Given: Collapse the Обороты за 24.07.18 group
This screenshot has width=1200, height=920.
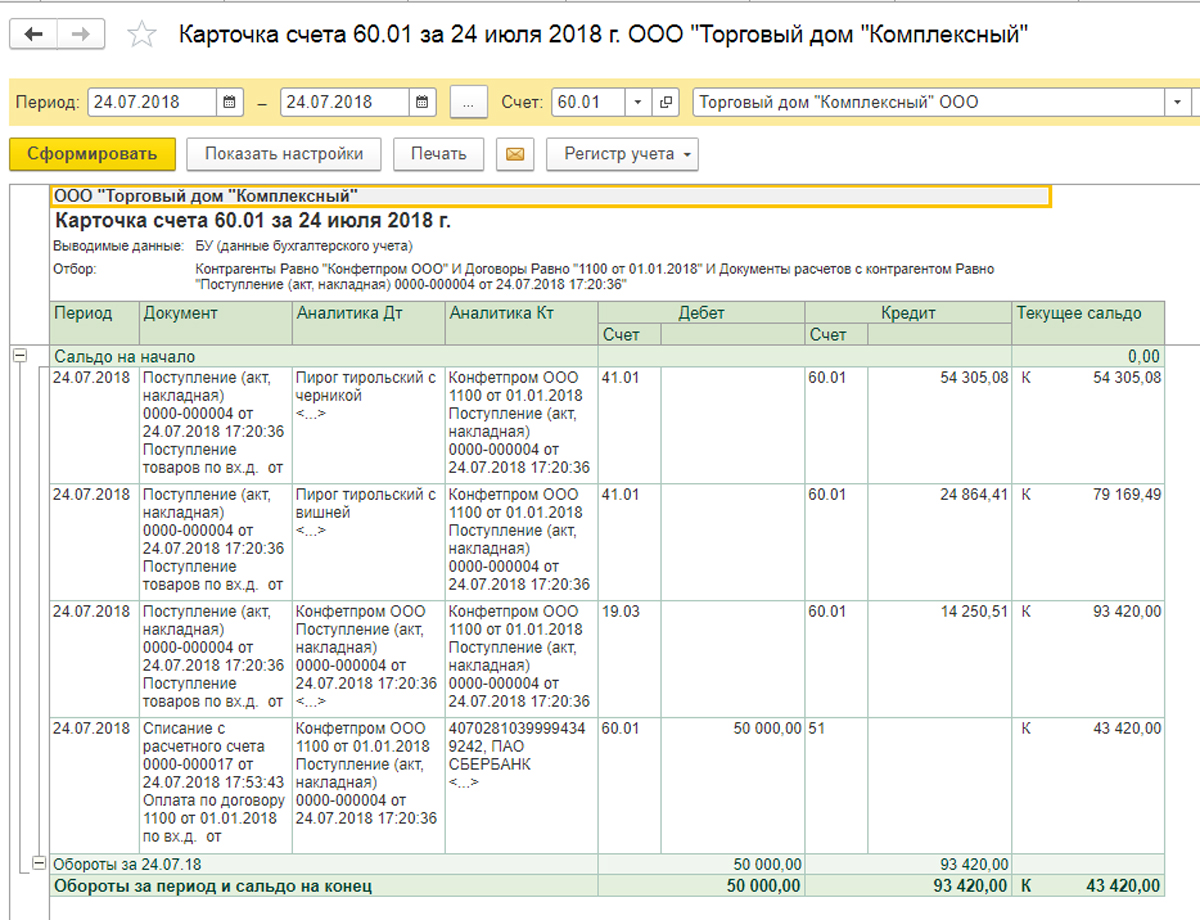Looking at the screenshot, I should pos(39,862).
